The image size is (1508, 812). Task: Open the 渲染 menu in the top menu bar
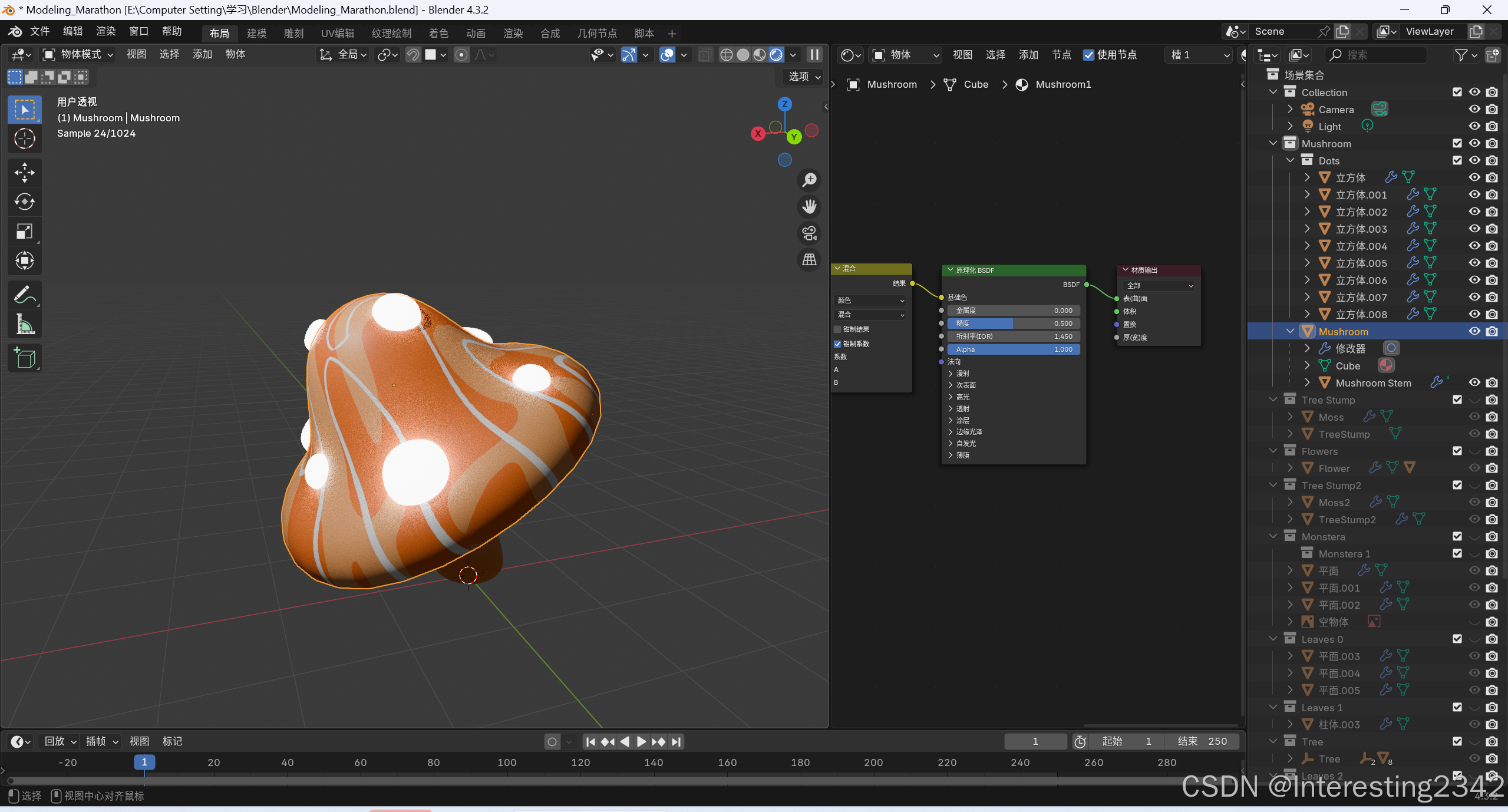coord(105,31)
